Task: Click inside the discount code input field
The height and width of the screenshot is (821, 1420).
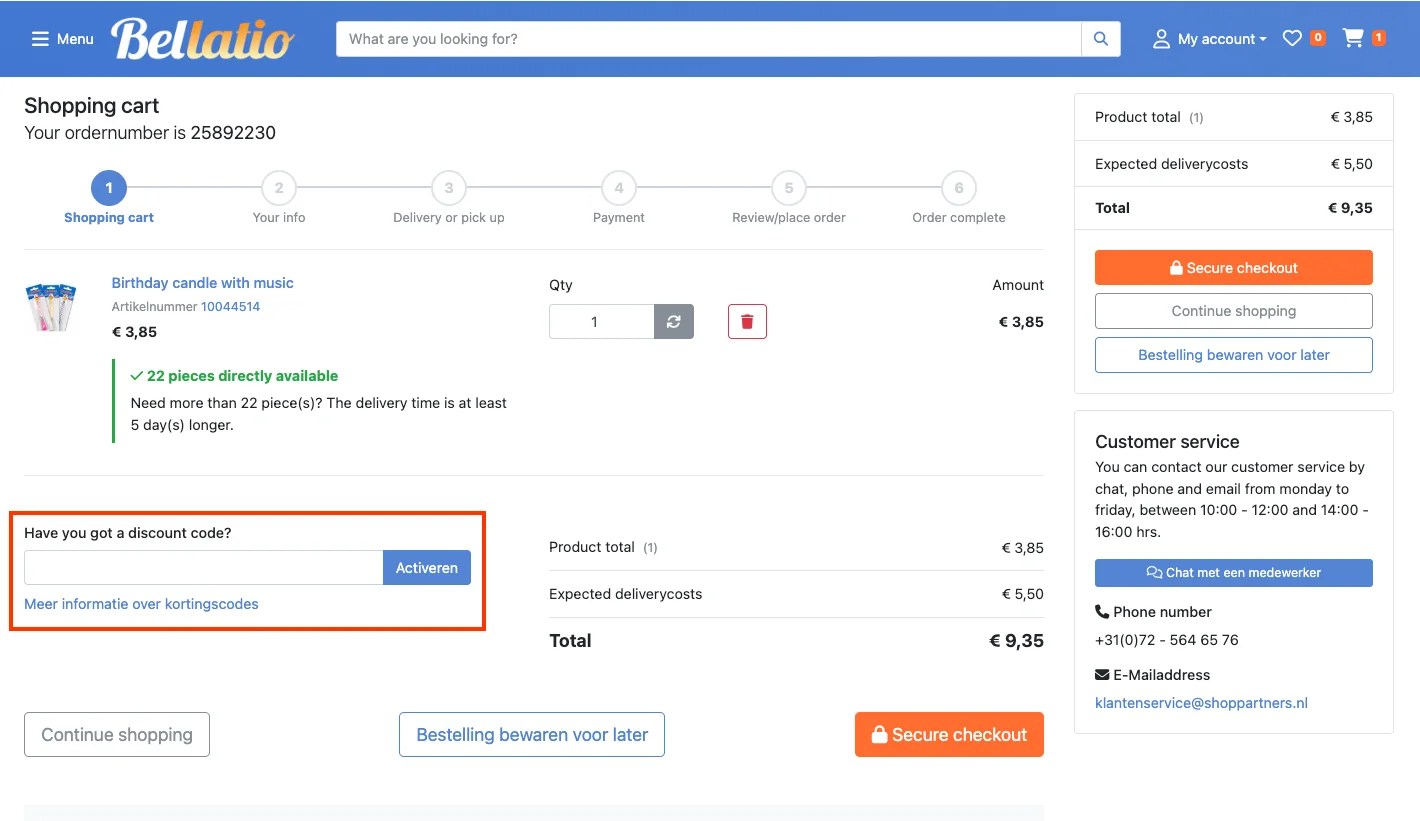Action: pyautogui.click(x=200, y=567)
